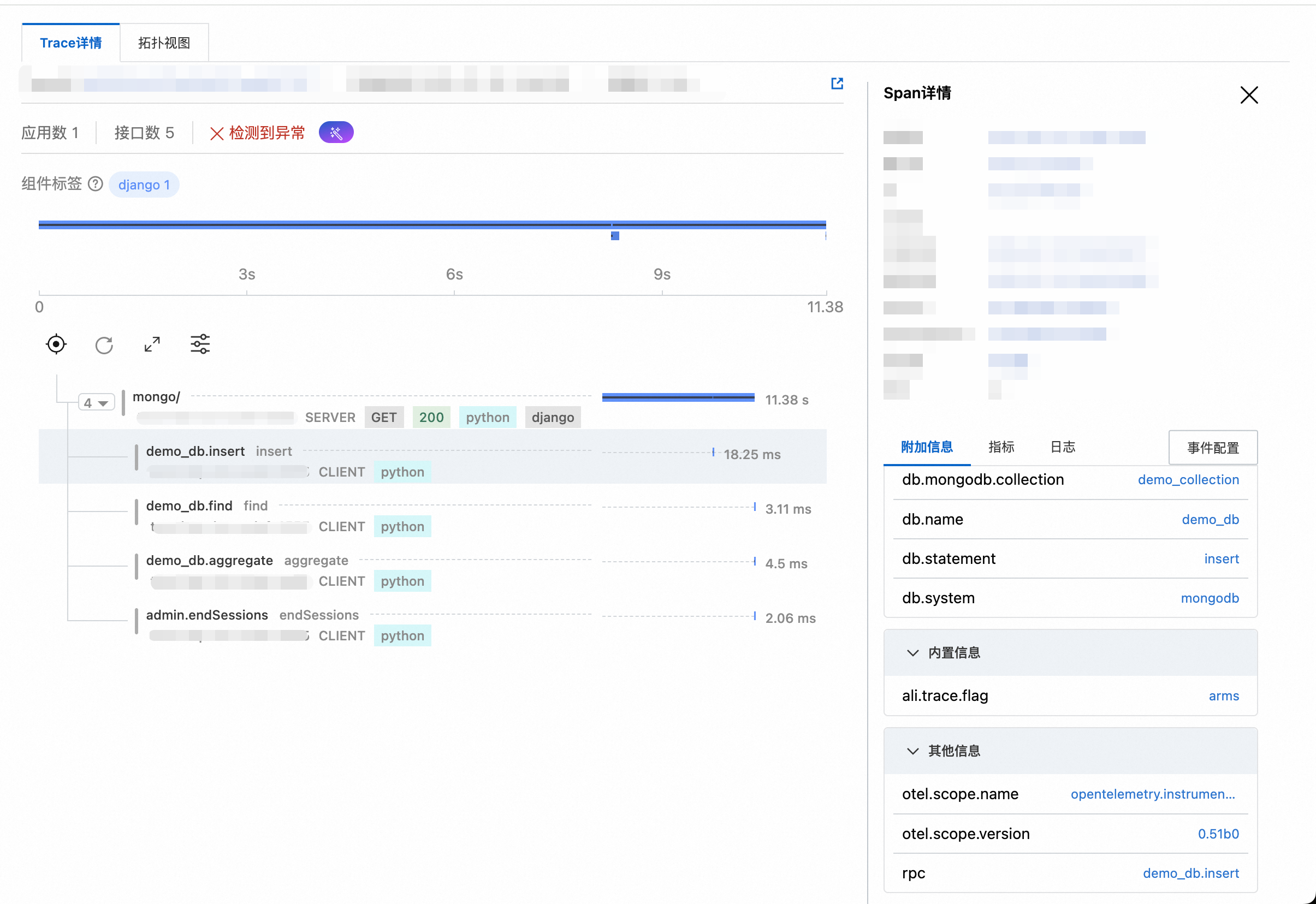Collapse the 其他信息 section
Viewport: 1316px width, 904px height.
click(912, 751)
